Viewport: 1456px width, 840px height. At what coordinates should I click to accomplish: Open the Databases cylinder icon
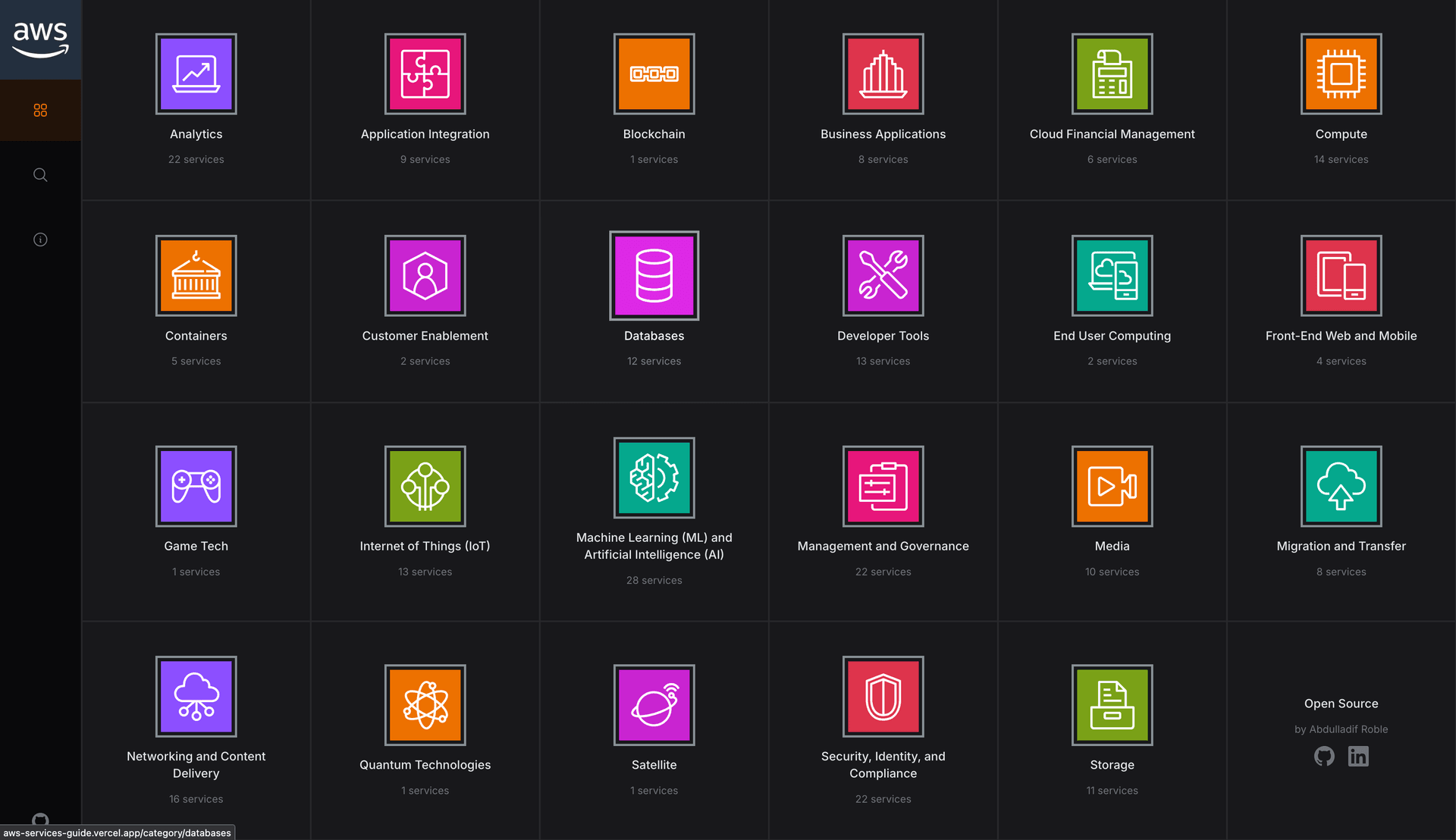(x=654, y=276)
